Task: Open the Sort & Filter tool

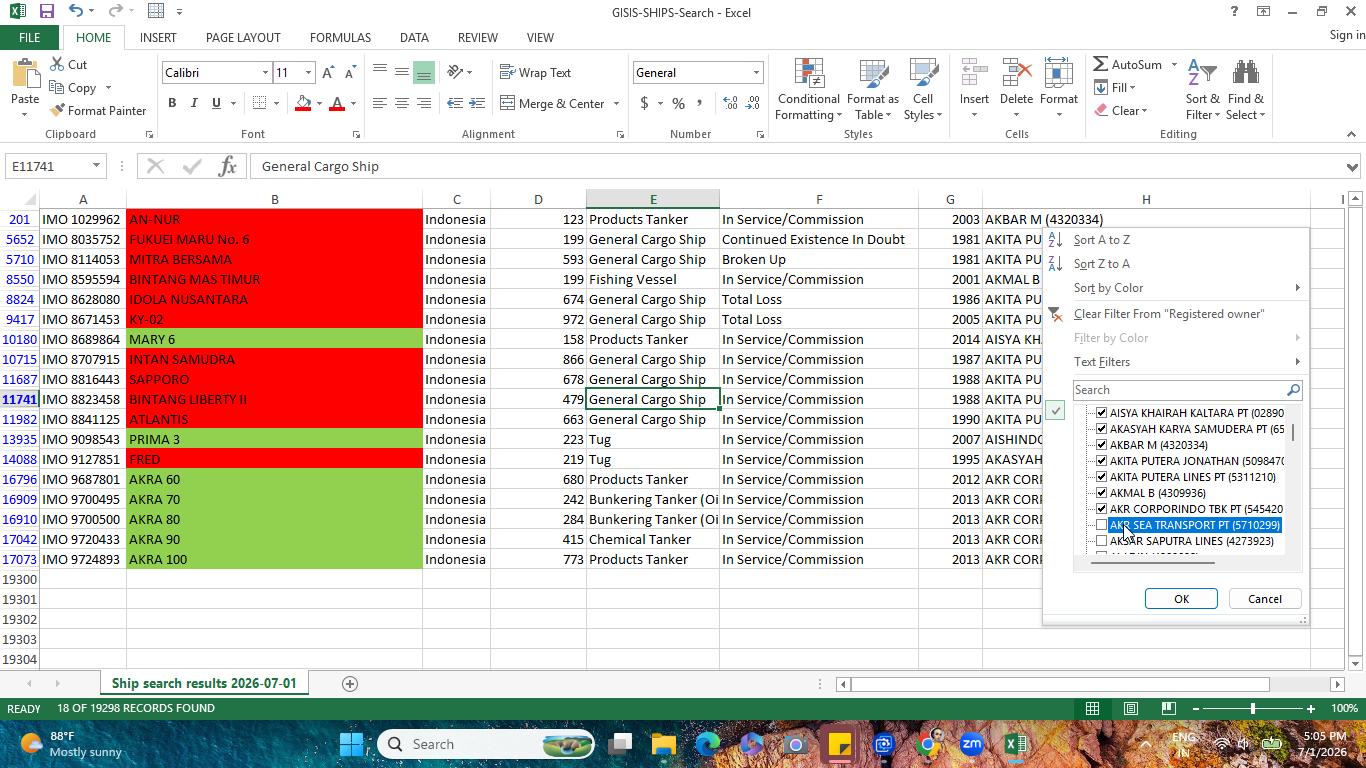Action: (x=1202, y=89)
